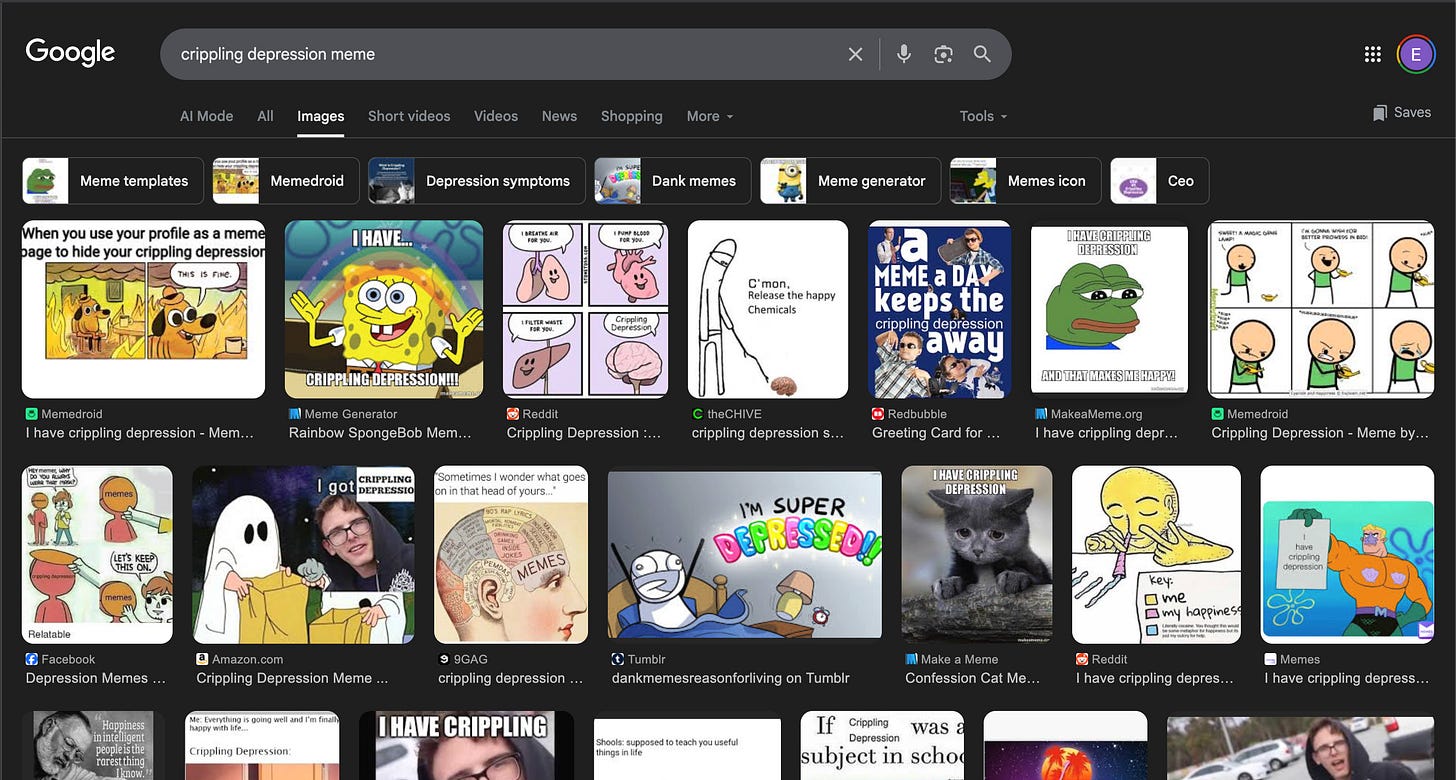Filter by Memedroid chip
Viewport: 1456px width, 780px height.
[286, 181]
